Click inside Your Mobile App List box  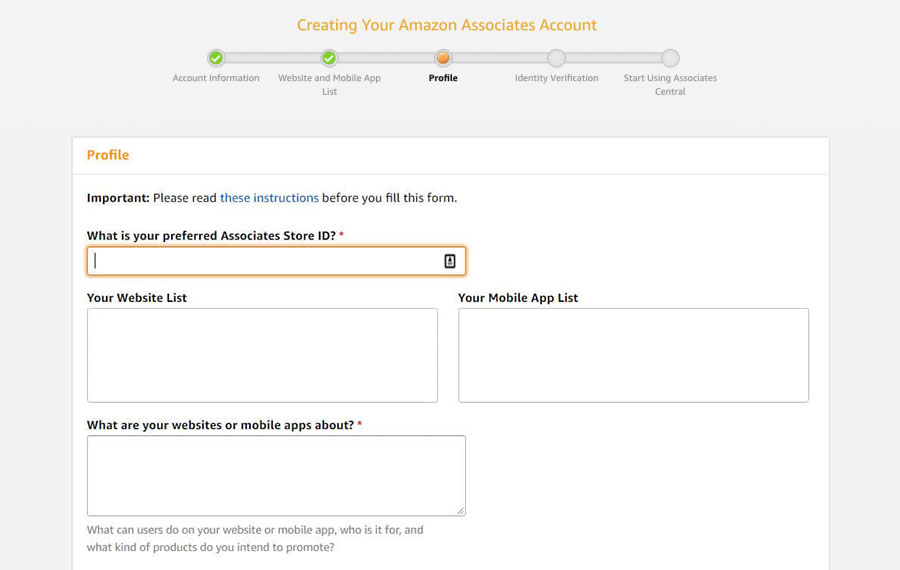[633, 355]
